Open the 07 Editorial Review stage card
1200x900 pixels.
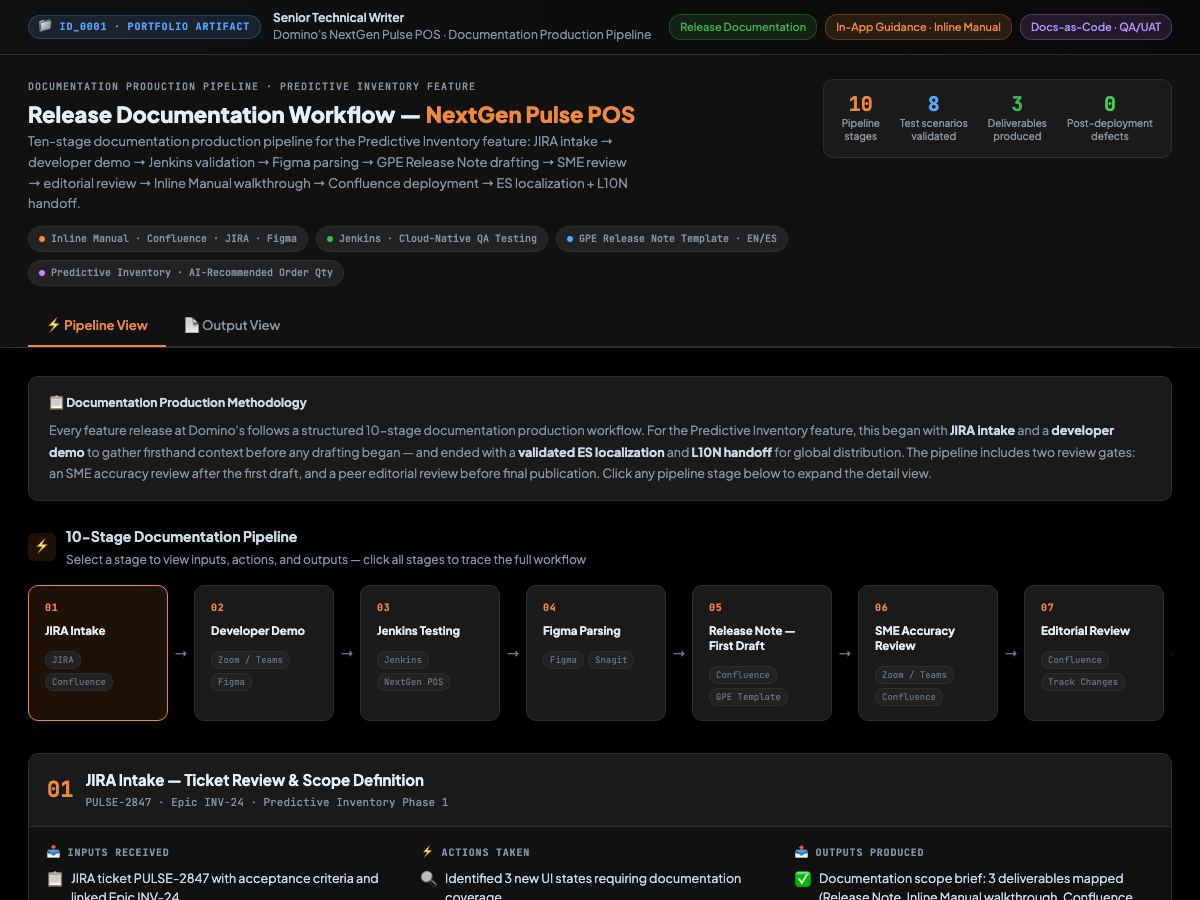pyautogui.click(x=1094, y=653)
